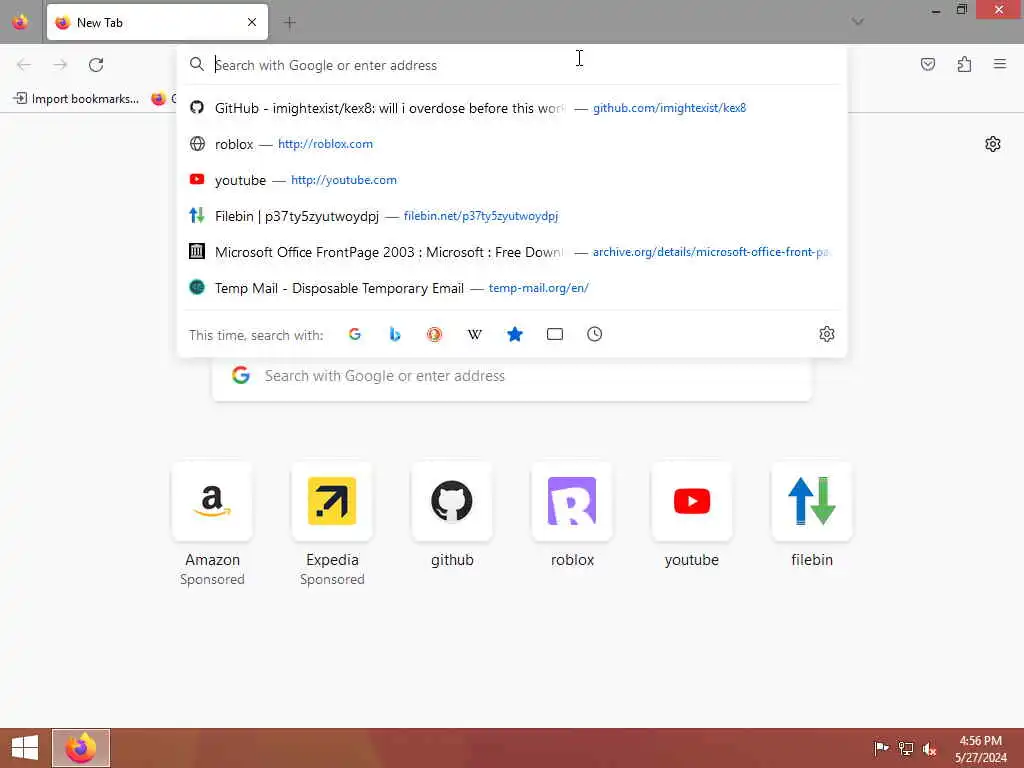1024x768 pixels.
Task: Open search settings gear in dropdown
Action: (827, 334)
